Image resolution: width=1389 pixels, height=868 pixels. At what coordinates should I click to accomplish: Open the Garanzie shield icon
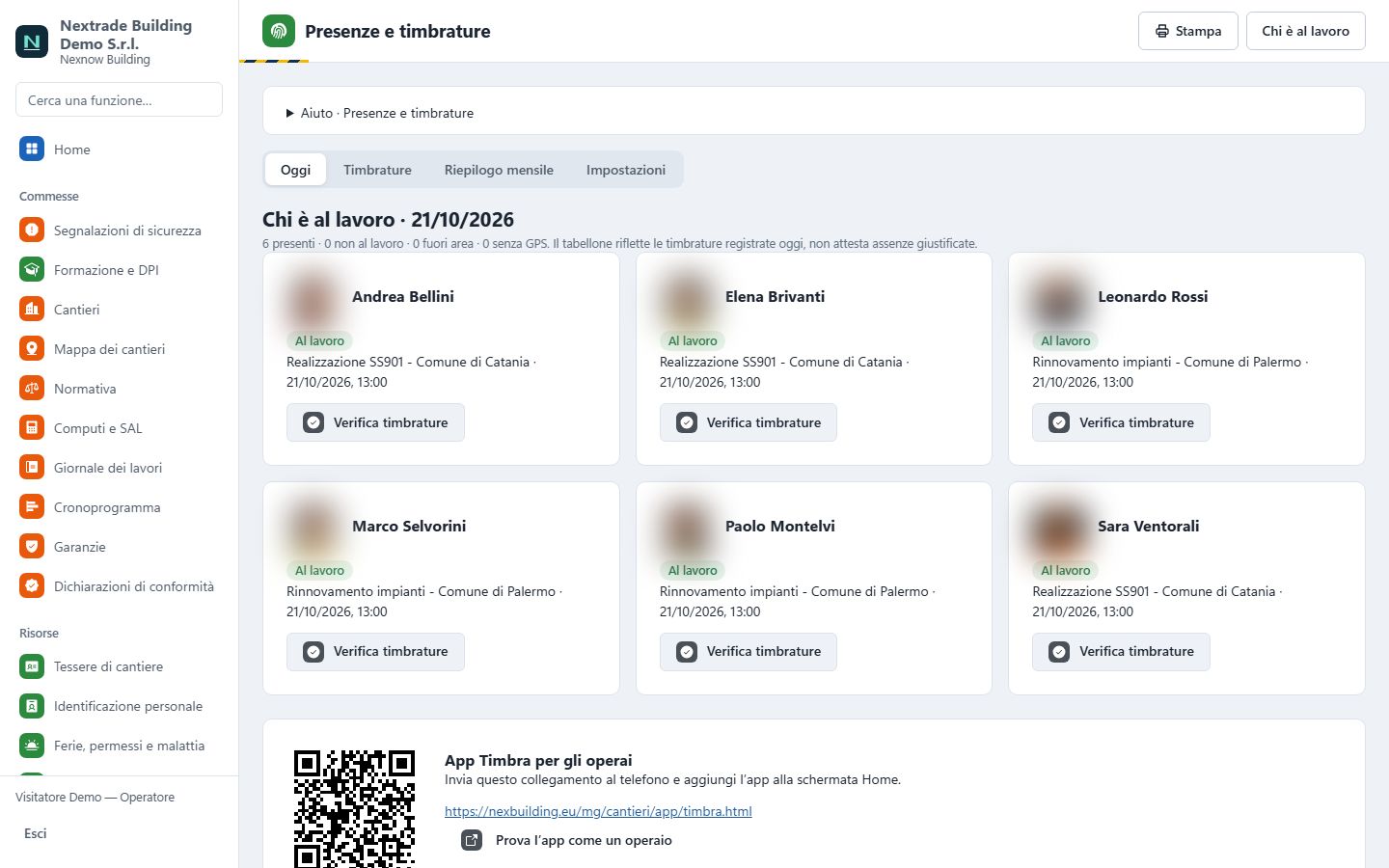32,547
